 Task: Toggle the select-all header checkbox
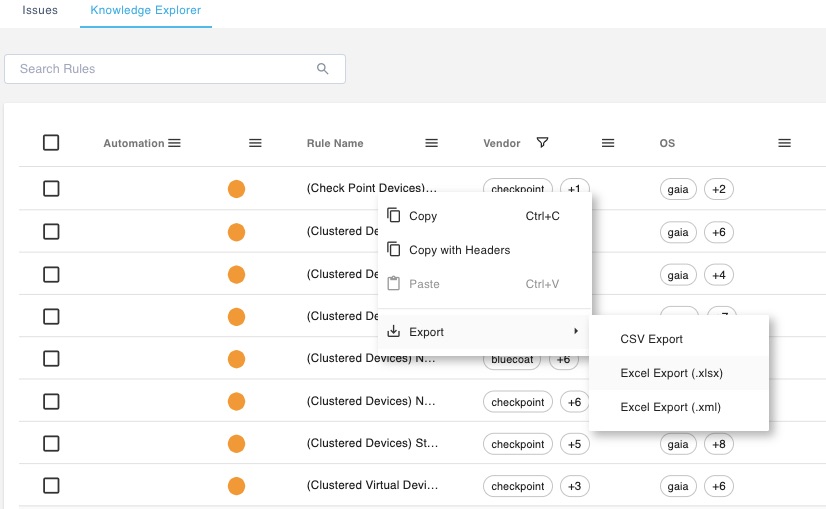click(x=51, y=143)
